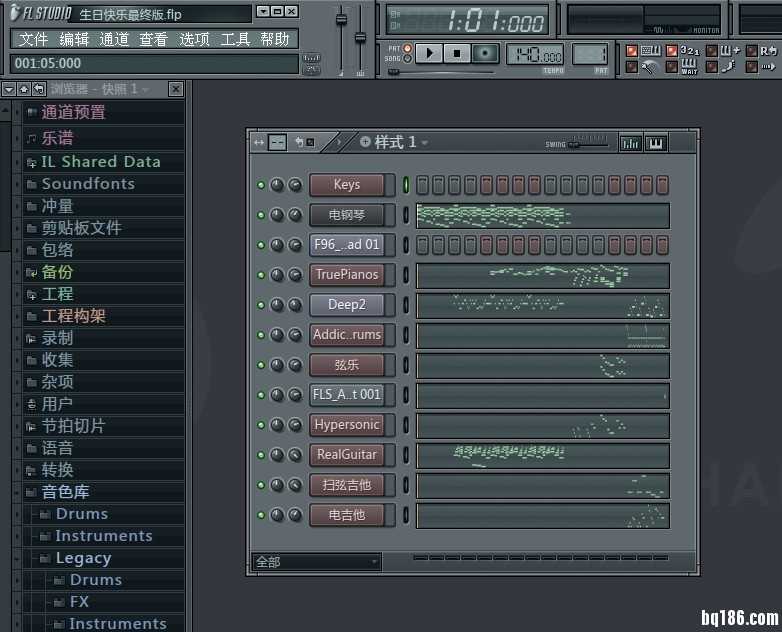Toggle channel select LED next to RealGuitar
The image size is (782, 632).
tap(405, 455)
